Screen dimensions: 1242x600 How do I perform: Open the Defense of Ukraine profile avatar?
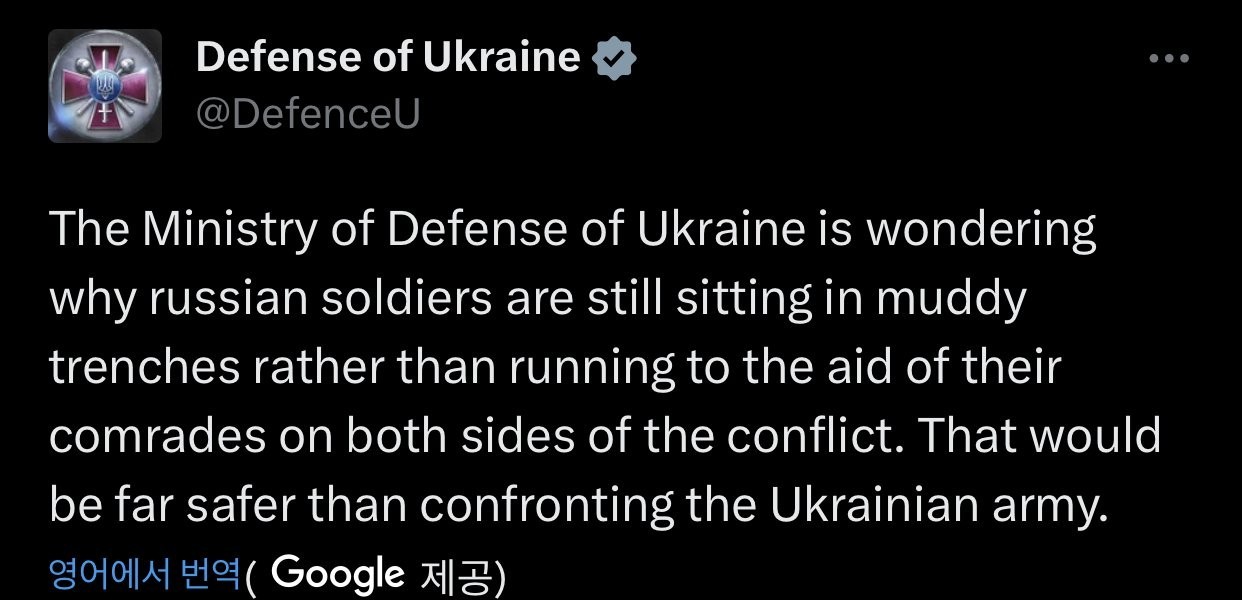105,86
